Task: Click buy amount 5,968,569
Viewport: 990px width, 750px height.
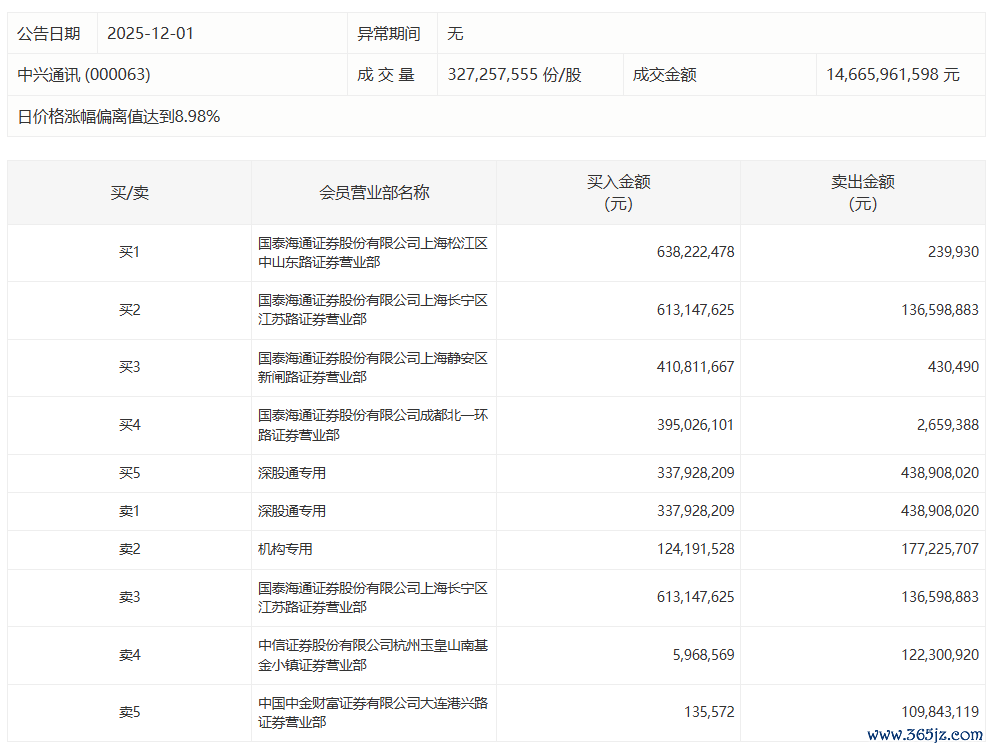Action: (x=703, y=655)
